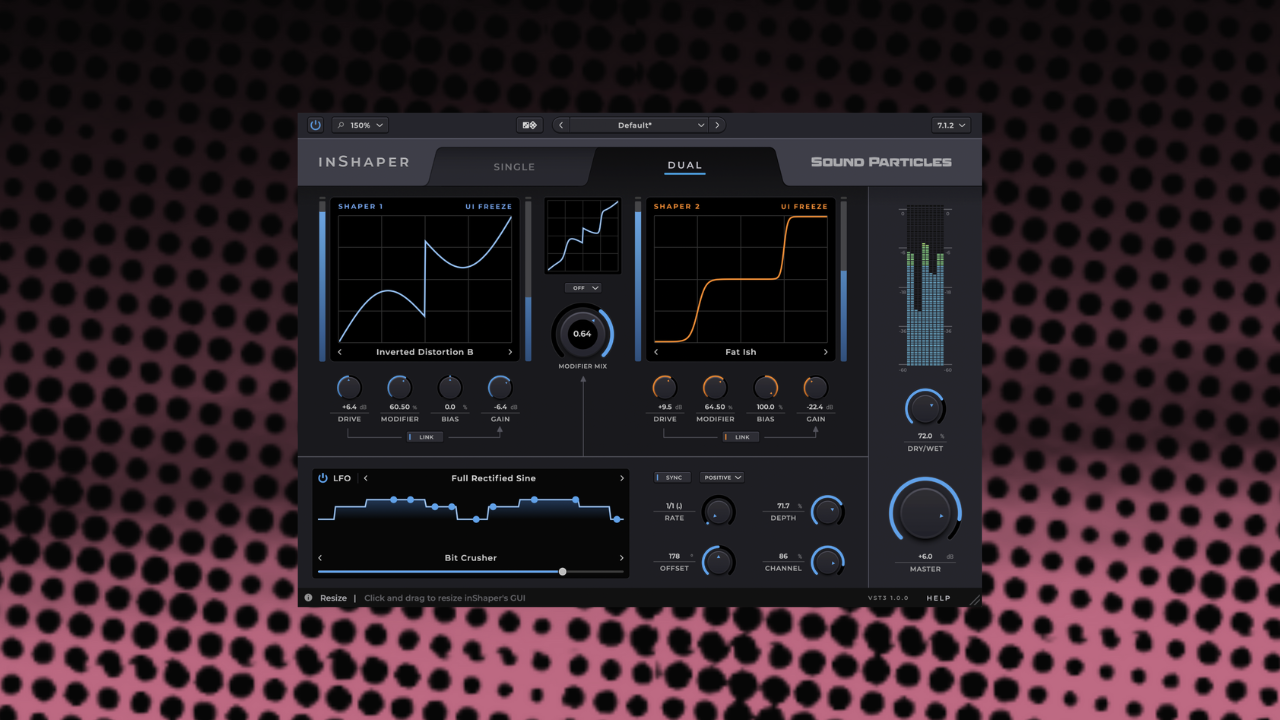
Task: Enable the LFO Sync toggle
Action: pyautogui.click(x=672, y=478)
